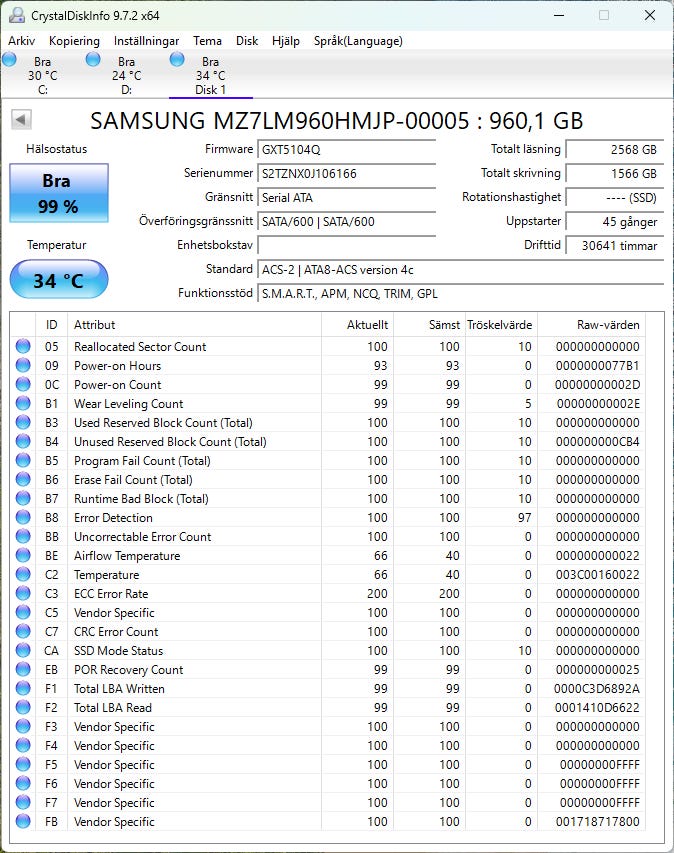
Task: Open the Språk(Language) menu
Action: tap(358, 41)
